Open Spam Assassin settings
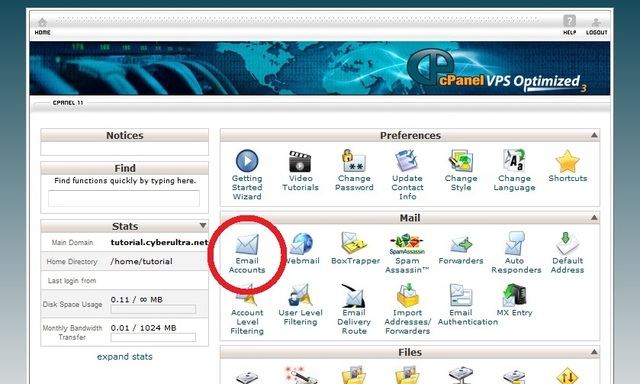 [407, 253]
